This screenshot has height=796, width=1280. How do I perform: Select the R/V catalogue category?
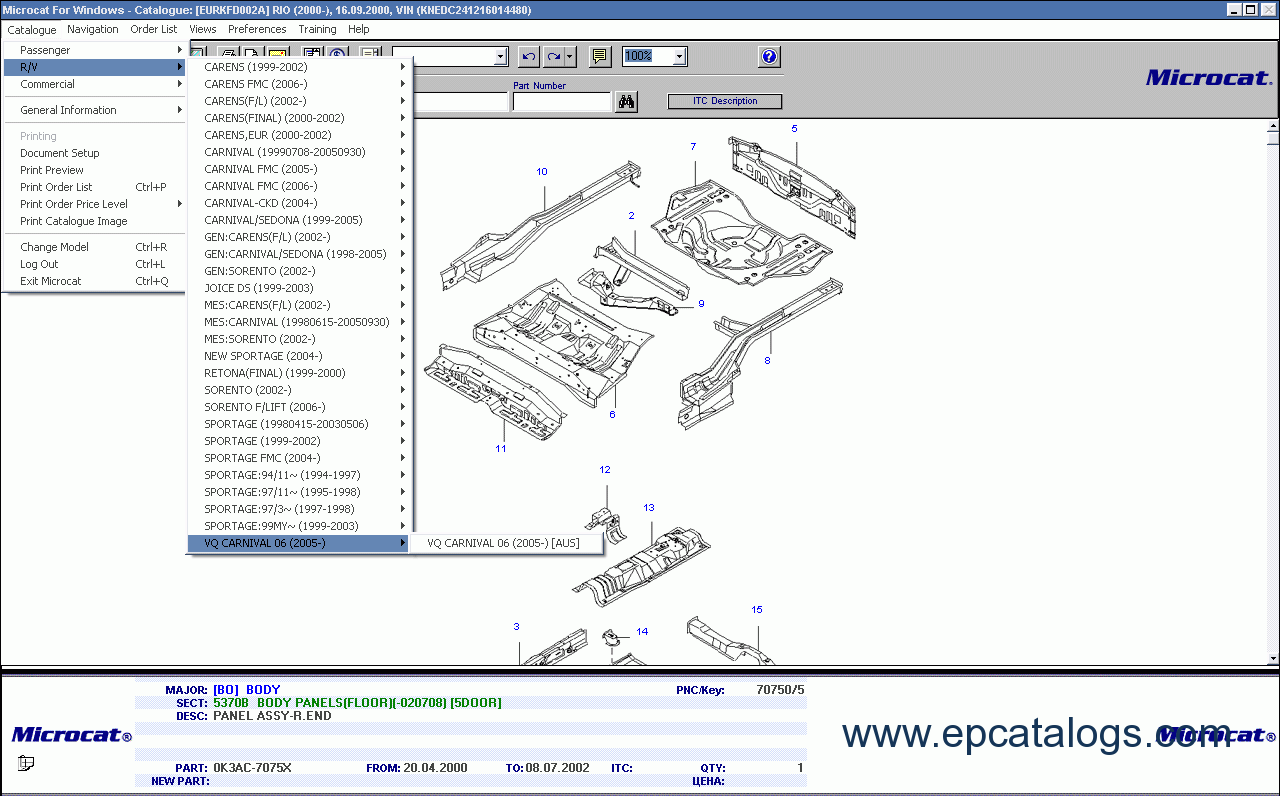pos(95,67)
